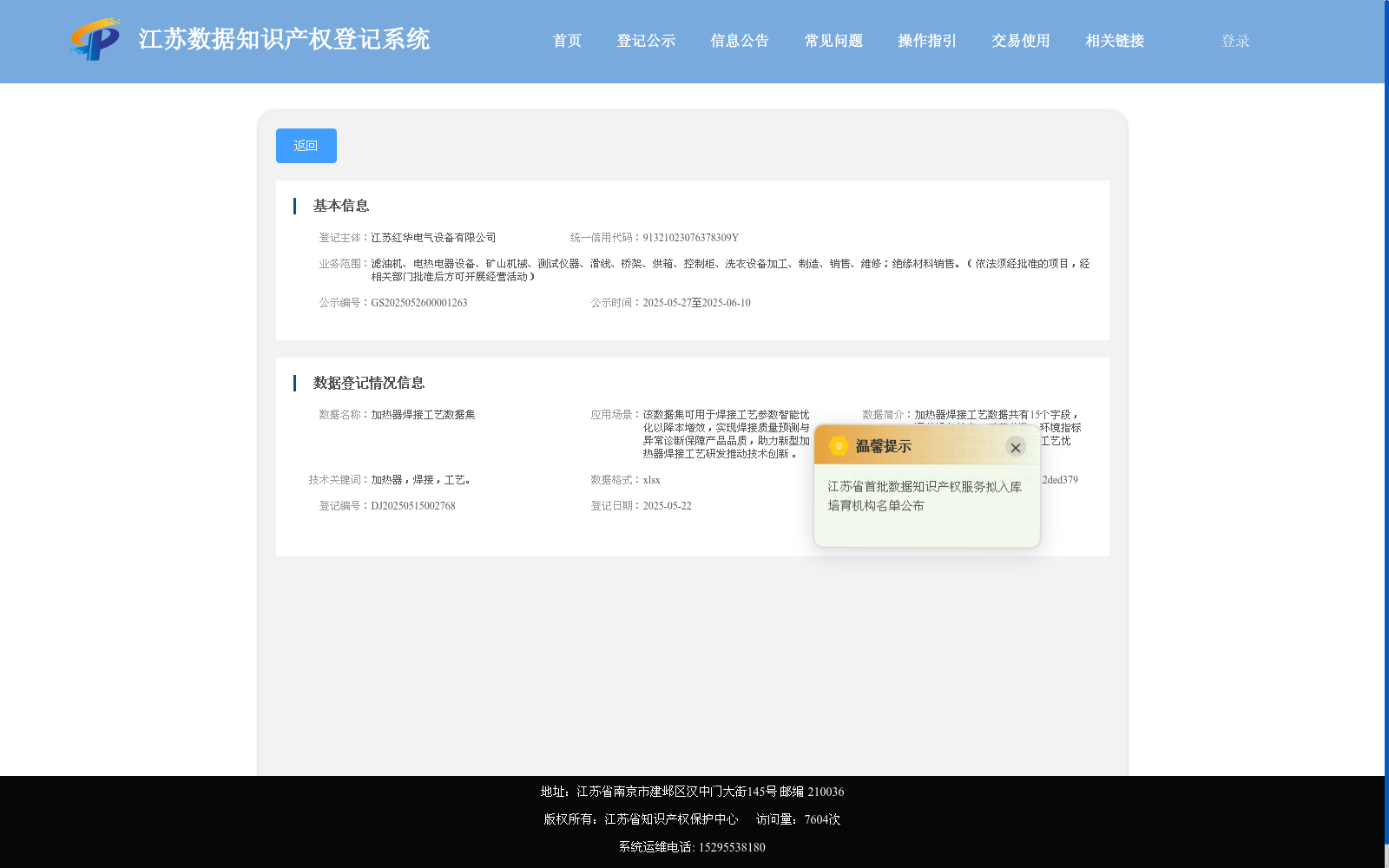Screen dimensions: 1389x868
Task: Click the 温馨提示 popup title
Action: 884,446
